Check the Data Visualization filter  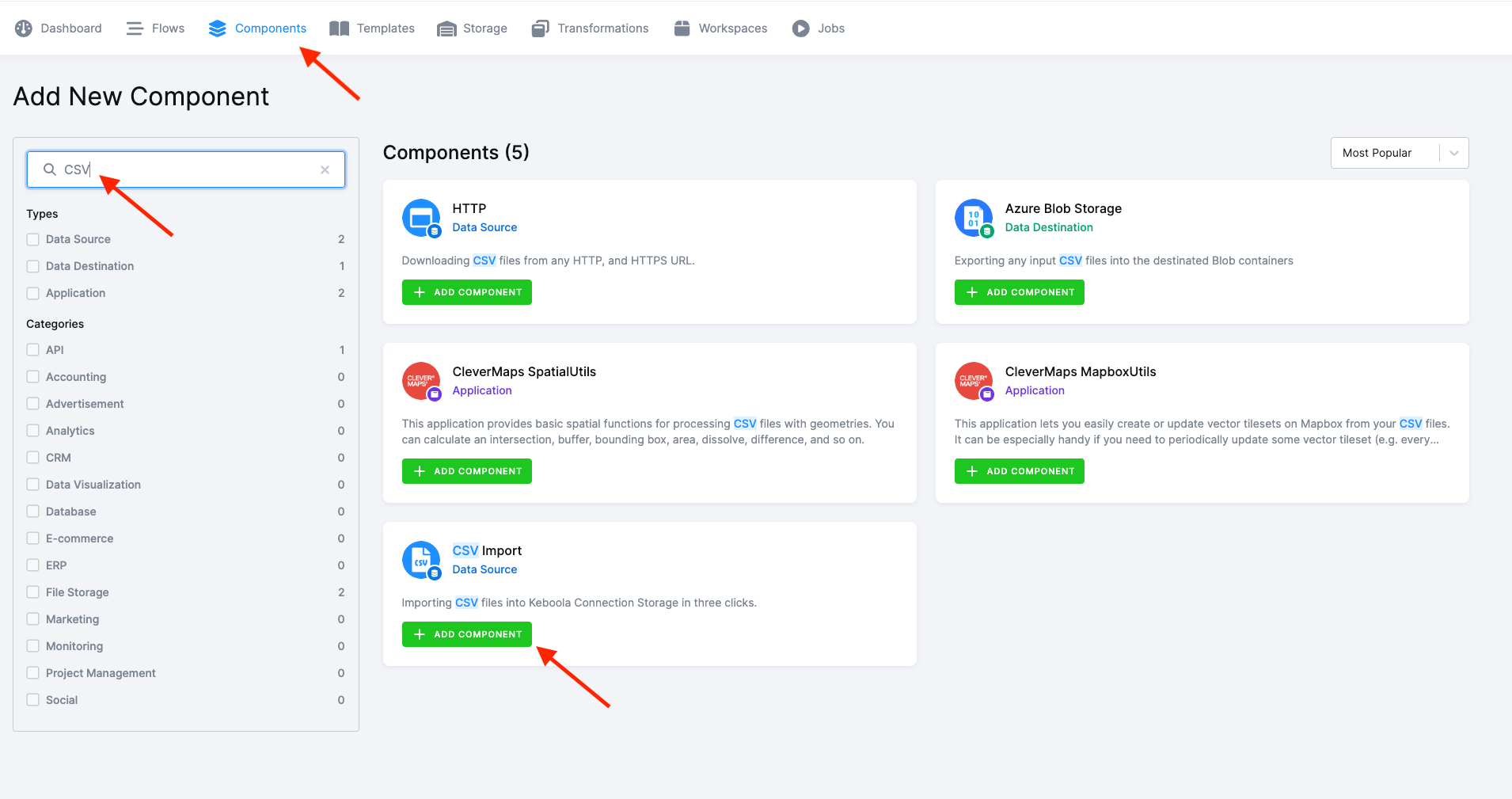tap(33, 485)
